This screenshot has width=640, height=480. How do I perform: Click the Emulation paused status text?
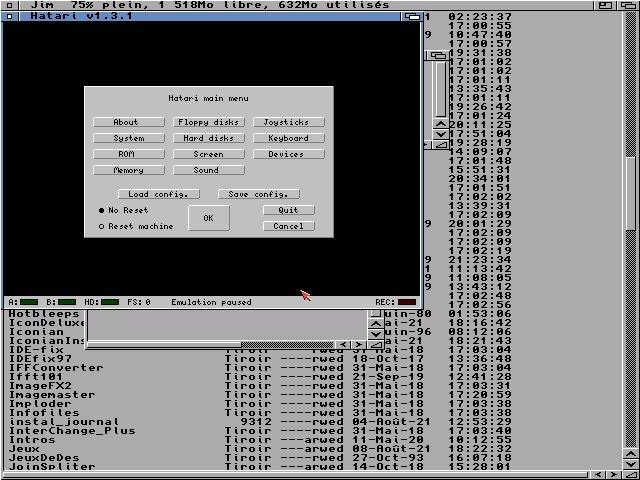pos(211,302)
